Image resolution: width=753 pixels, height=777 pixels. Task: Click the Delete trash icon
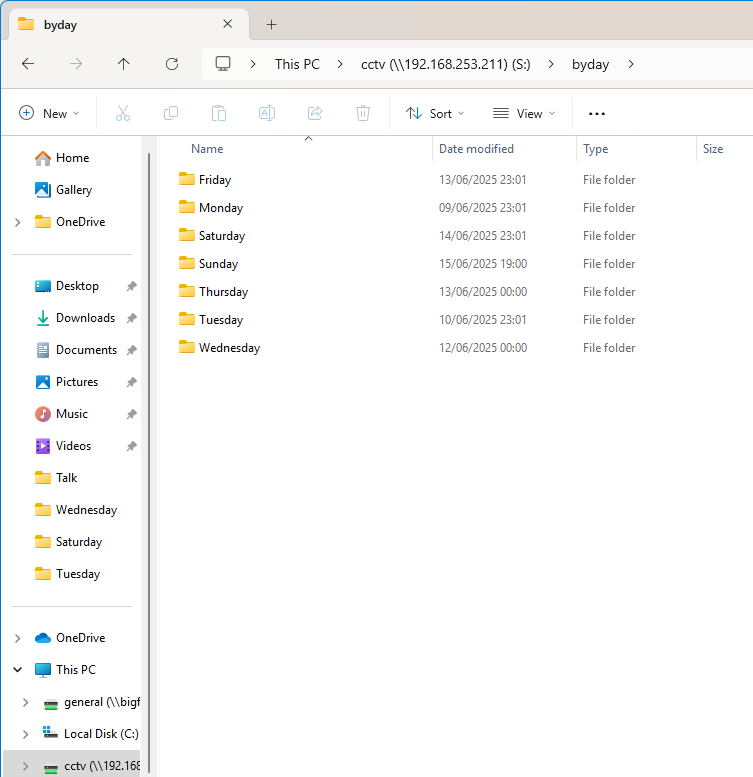click(x=363, y=113)
